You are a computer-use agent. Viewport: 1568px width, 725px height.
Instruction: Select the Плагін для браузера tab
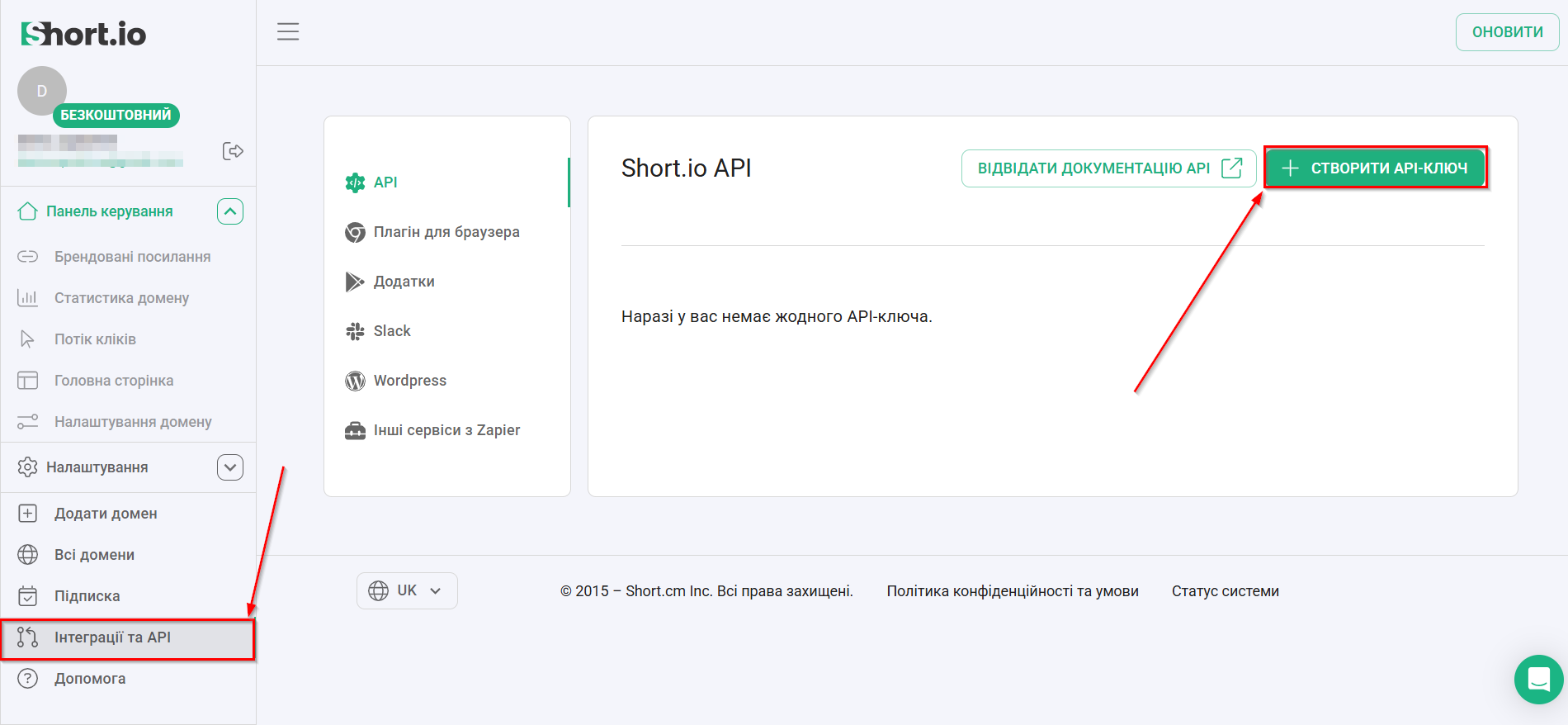[x=446, y=232]
